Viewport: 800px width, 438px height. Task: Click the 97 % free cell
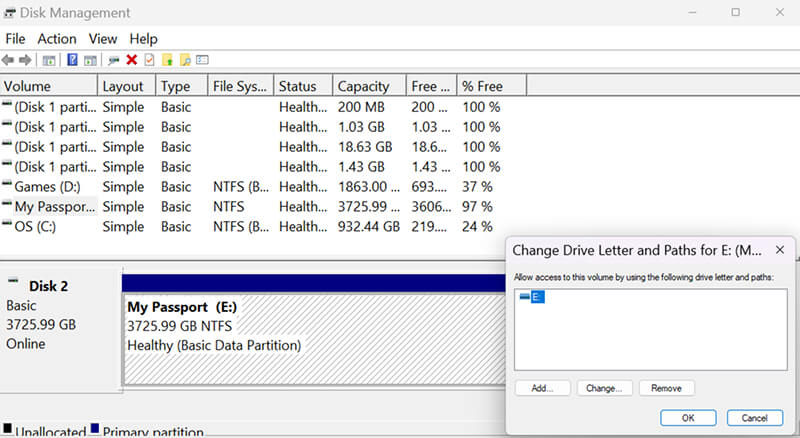coord(477,207)
